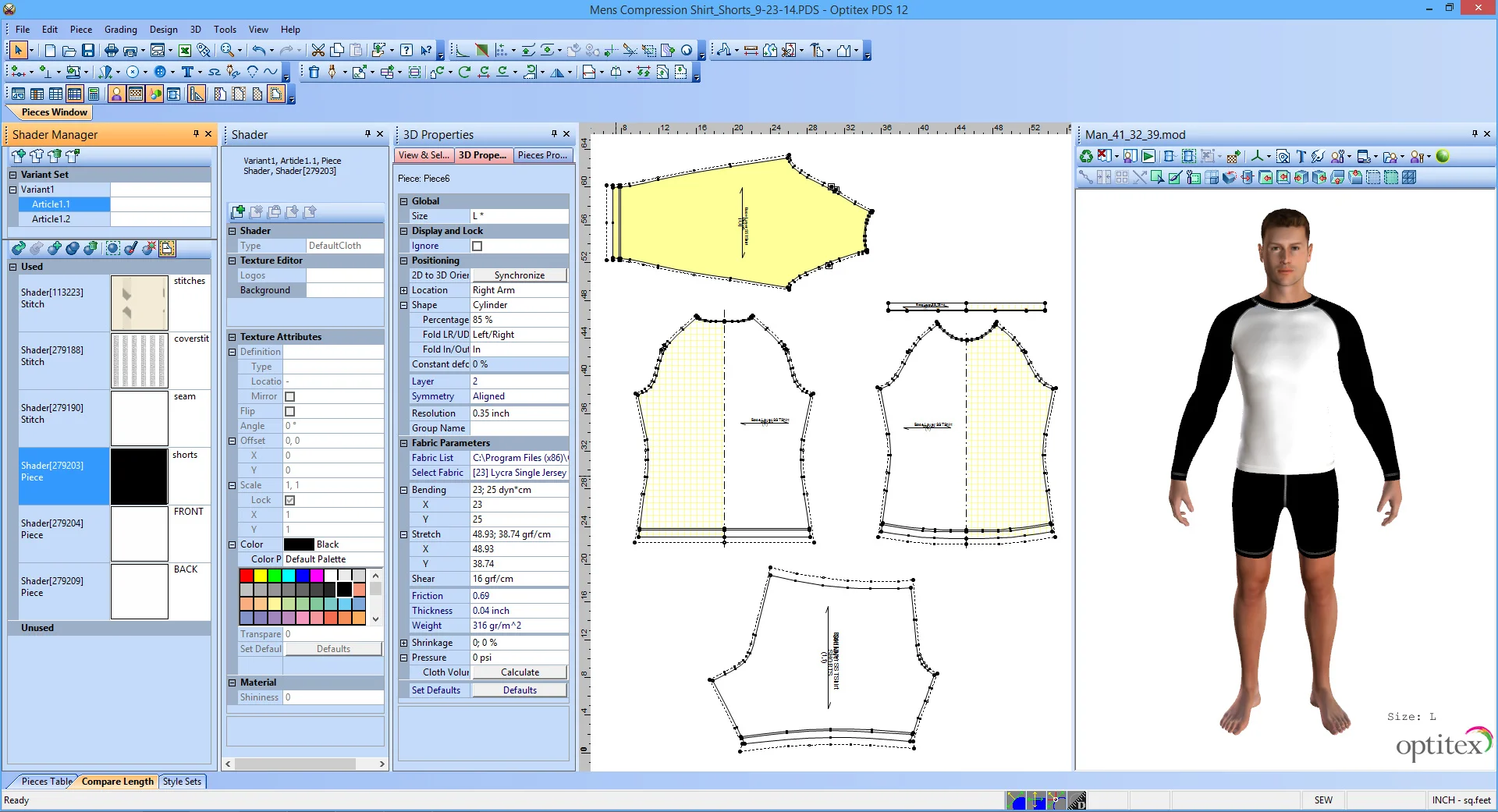Select the Undo arrow icon
Viewport: 1498px width, 812px height.
pyautogui.click(x=261, y=50)
